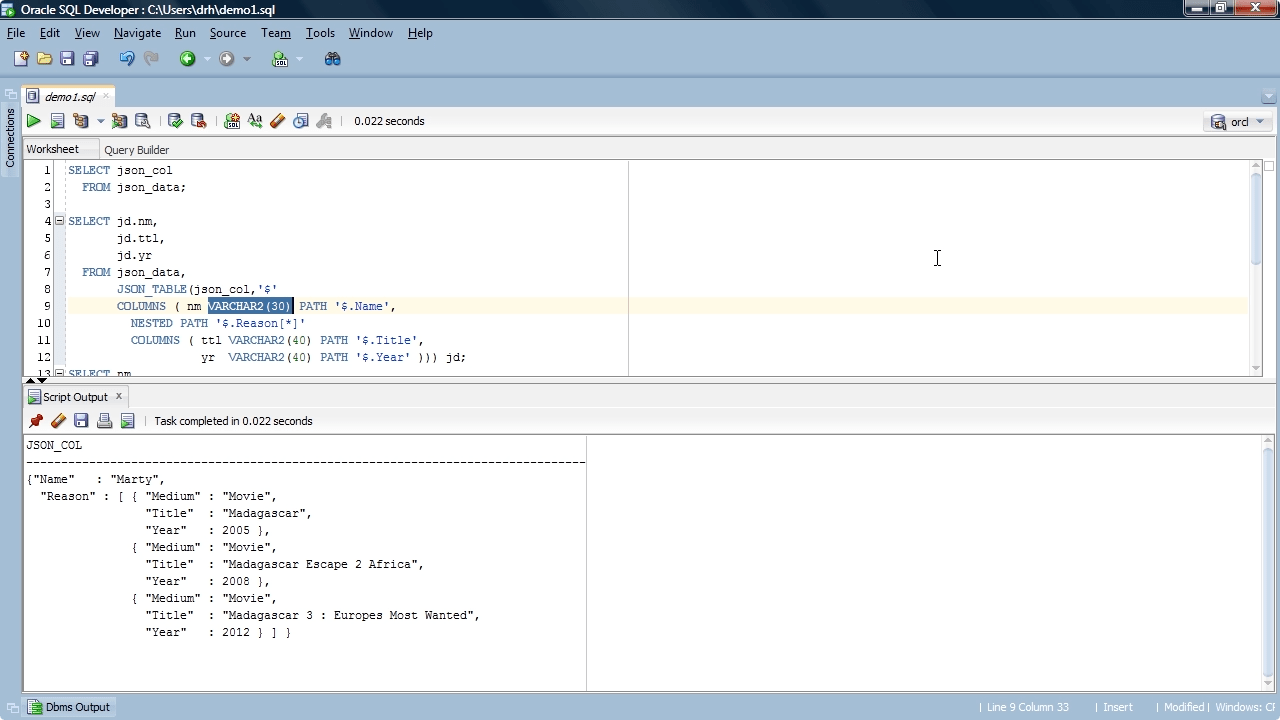Switch to the Query Builder tab
This screenshot has width=1280, height=720.
click(136, 149)
